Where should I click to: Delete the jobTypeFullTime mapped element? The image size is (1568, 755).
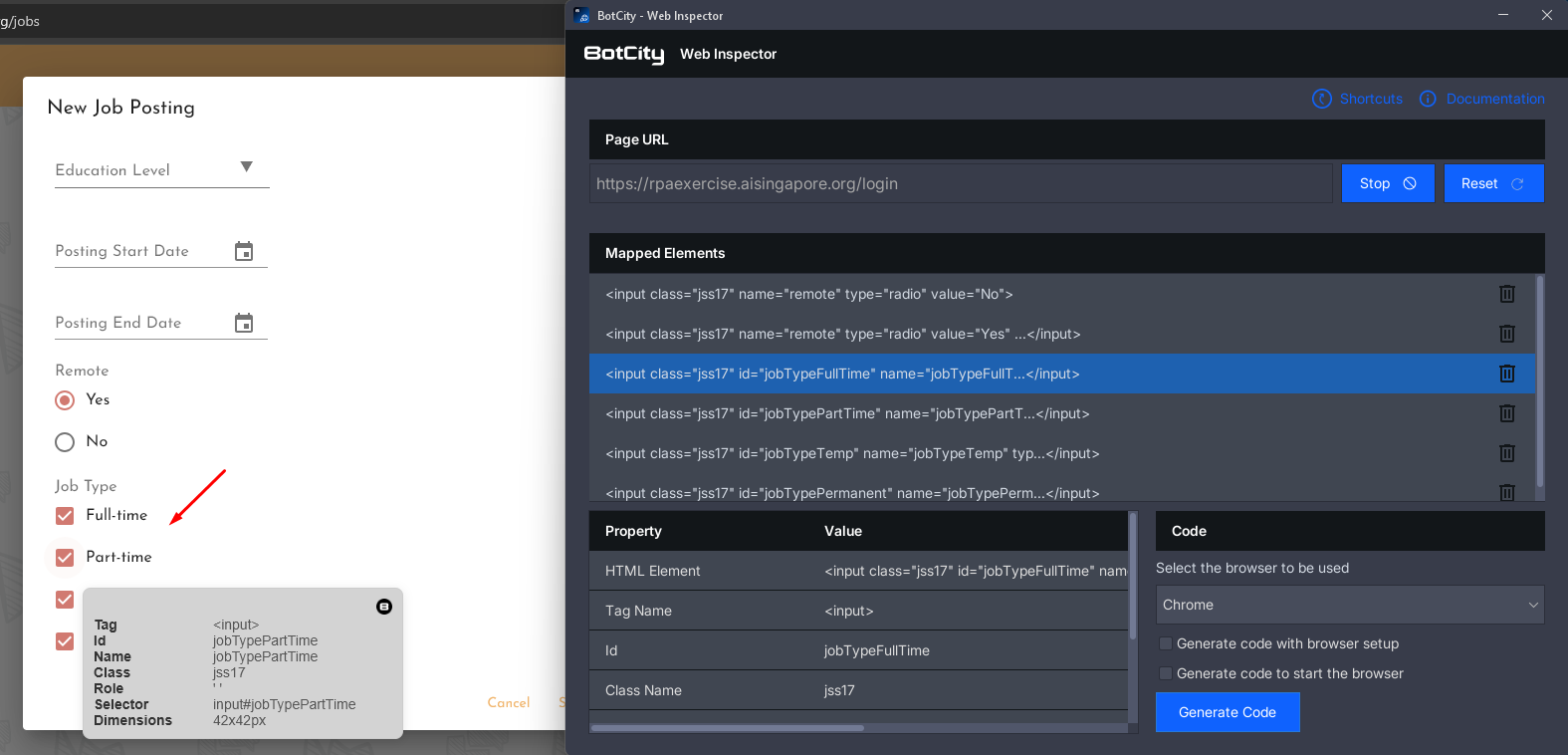pyautogui.click(x=1506, y=374)
